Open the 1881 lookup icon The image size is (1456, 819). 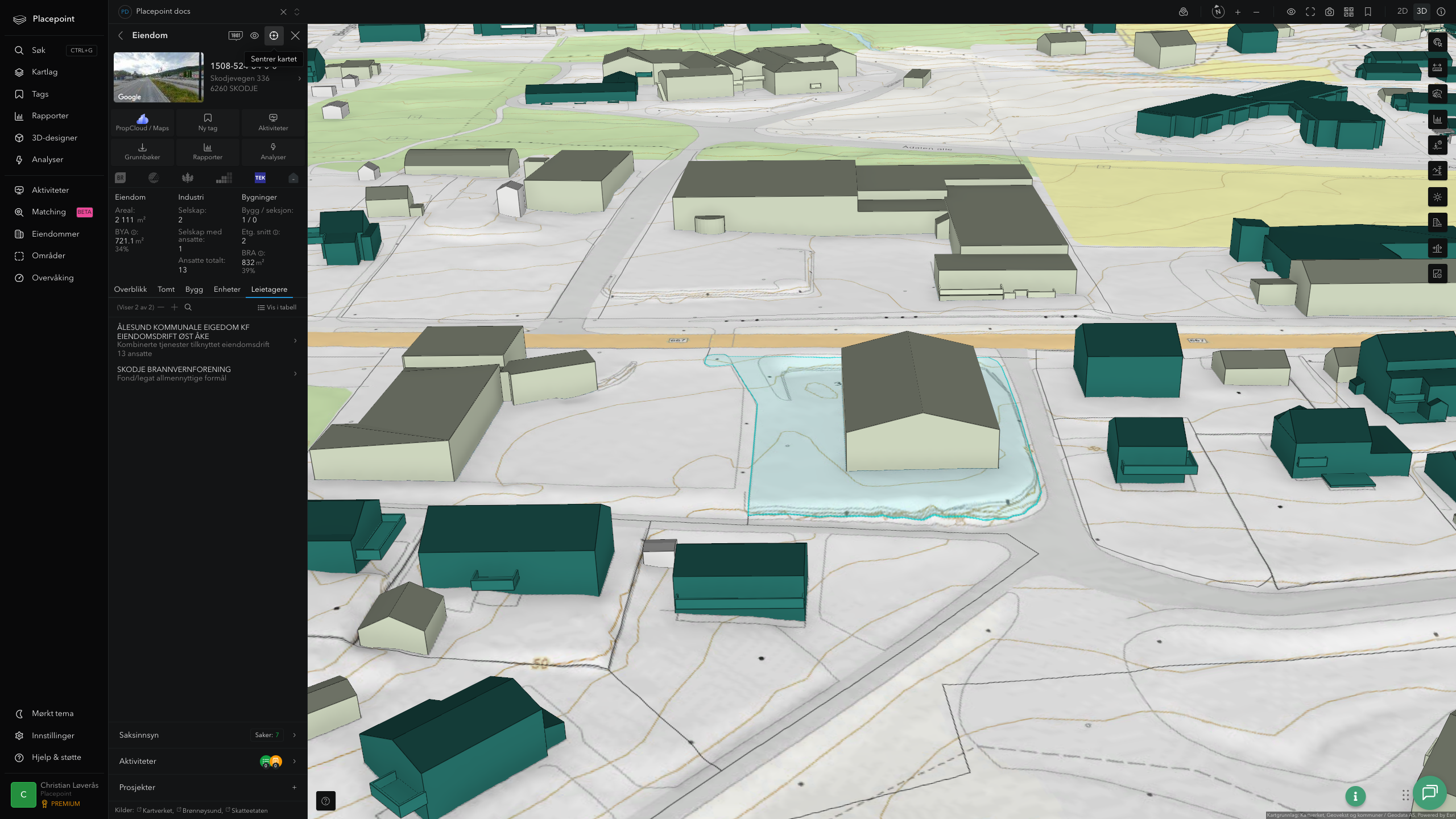235,35
